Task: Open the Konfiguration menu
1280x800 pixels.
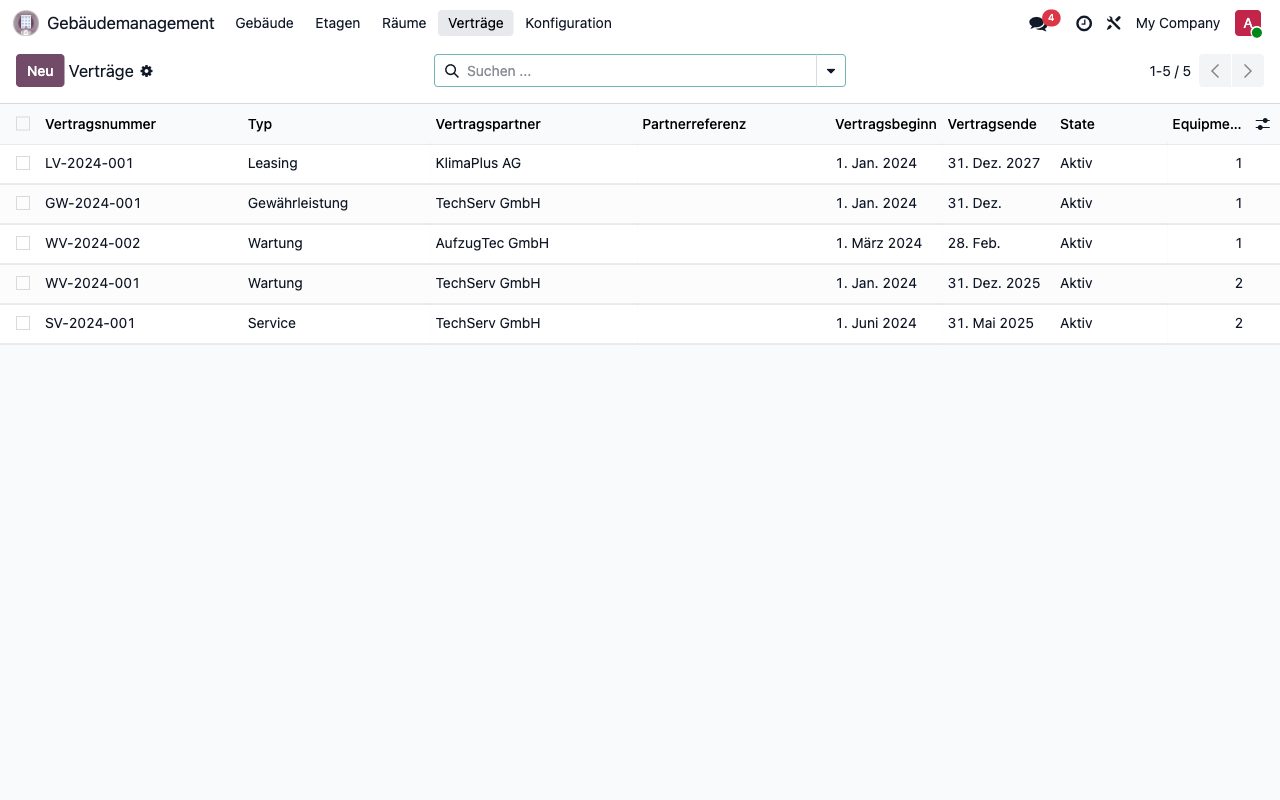Action: (568, 23)
